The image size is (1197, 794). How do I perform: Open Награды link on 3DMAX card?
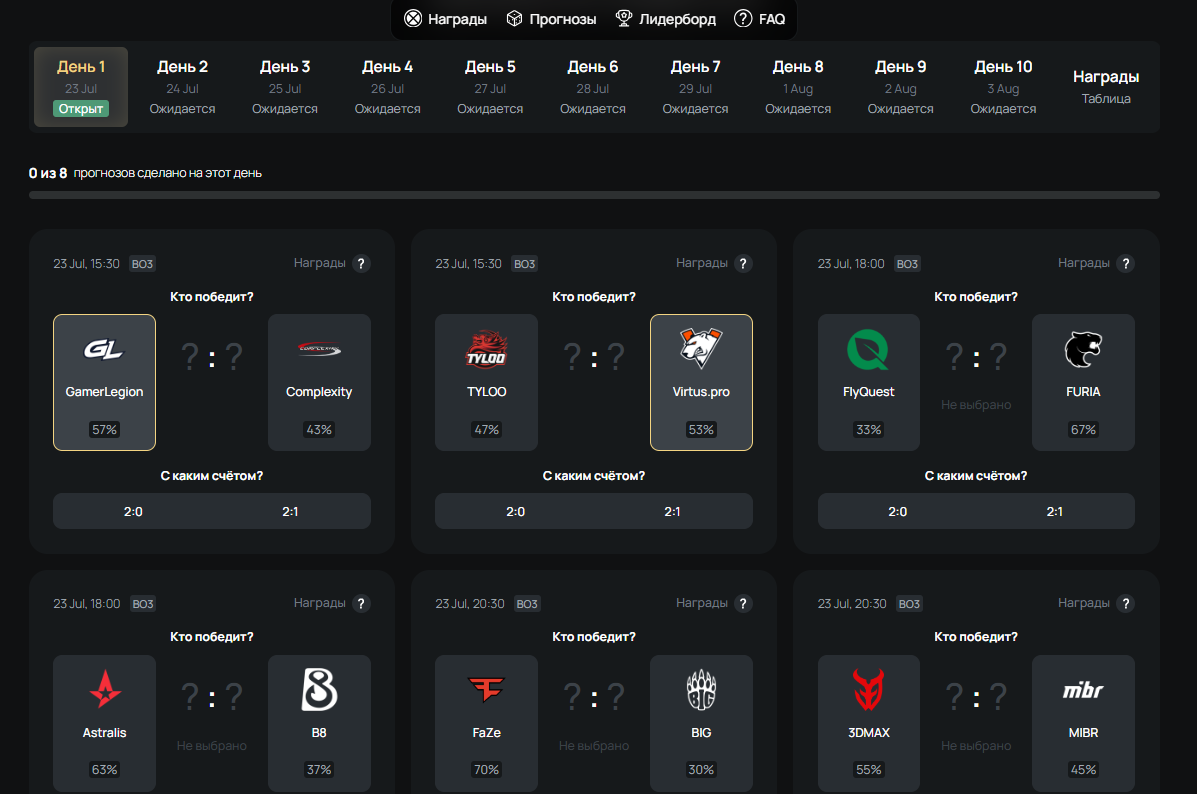coord(1084,602)
